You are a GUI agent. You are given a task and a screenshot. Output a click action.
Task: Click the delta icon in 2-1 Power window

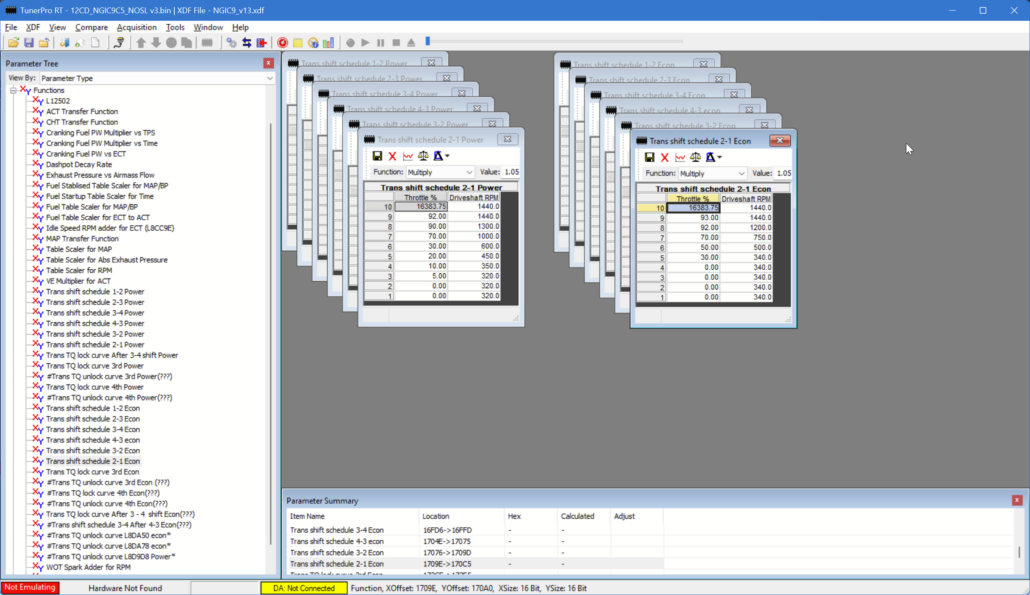[x=438, y=156]
